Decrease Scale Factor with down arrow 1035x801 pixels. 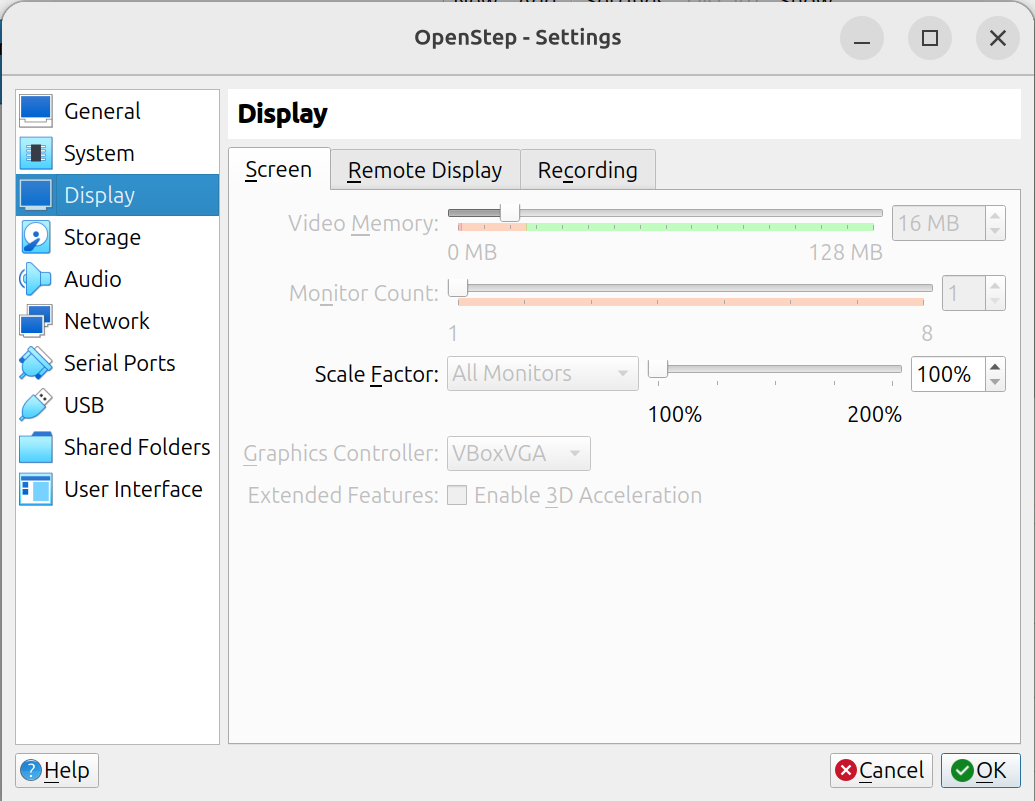pyautogui.click(x=994, y=382)
